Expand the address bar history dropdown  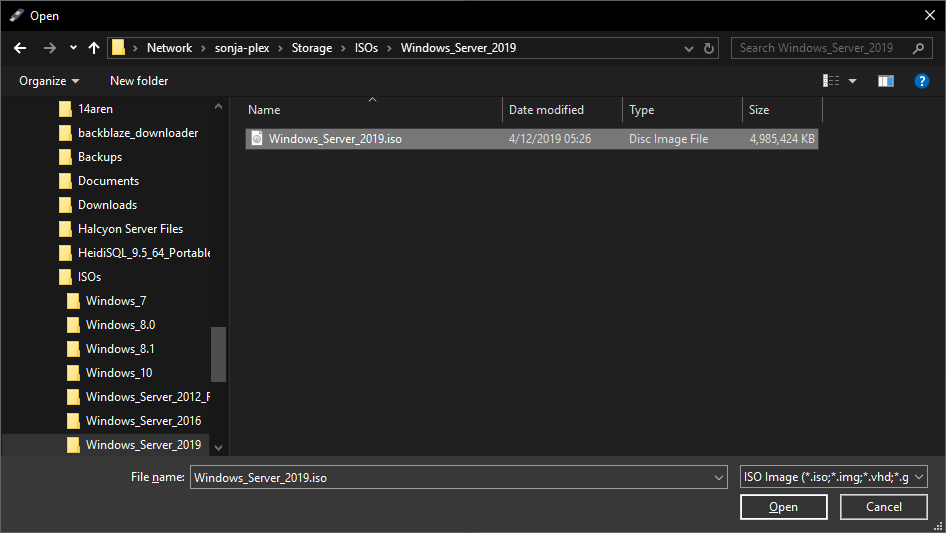point(689,48)
